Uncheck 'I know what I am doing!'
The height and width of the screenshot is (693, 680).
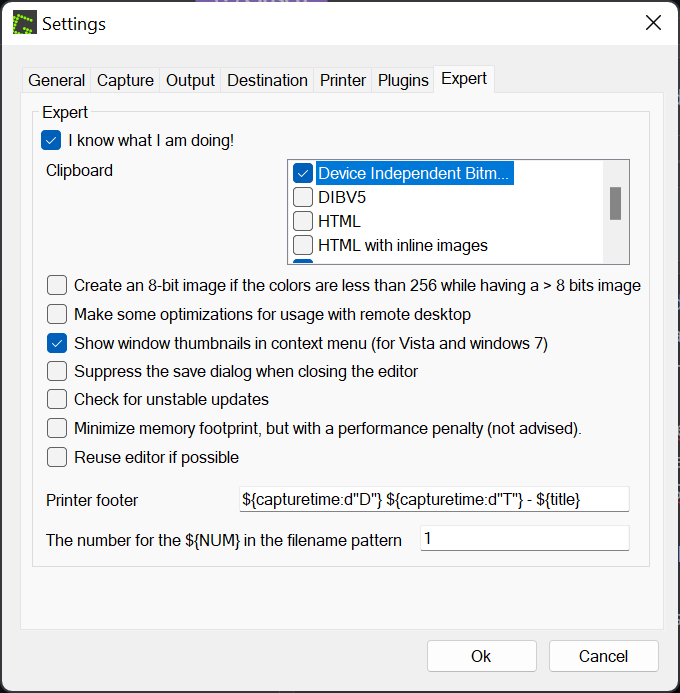[51, 141]
